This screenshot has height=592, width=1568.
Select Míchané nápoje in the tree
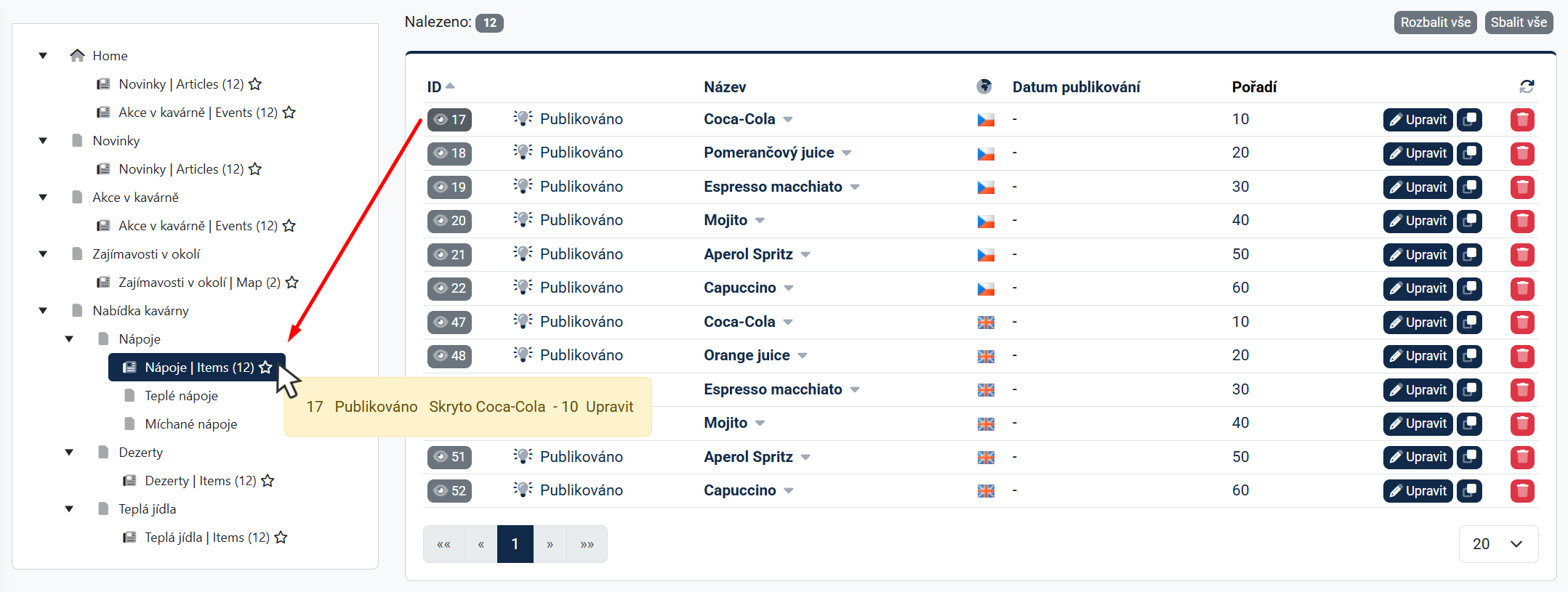[190, 424]
